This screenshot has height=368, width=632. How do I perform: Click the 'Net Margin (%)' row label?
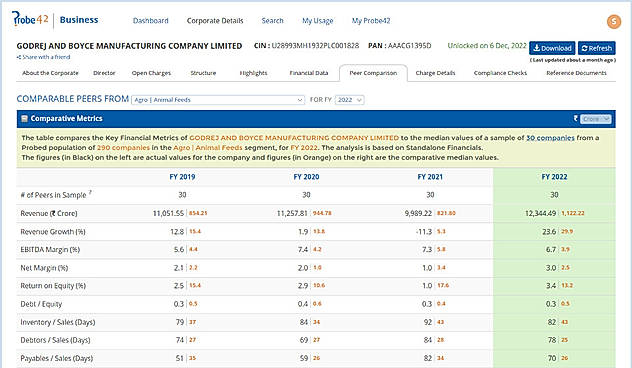coord(44,268)
